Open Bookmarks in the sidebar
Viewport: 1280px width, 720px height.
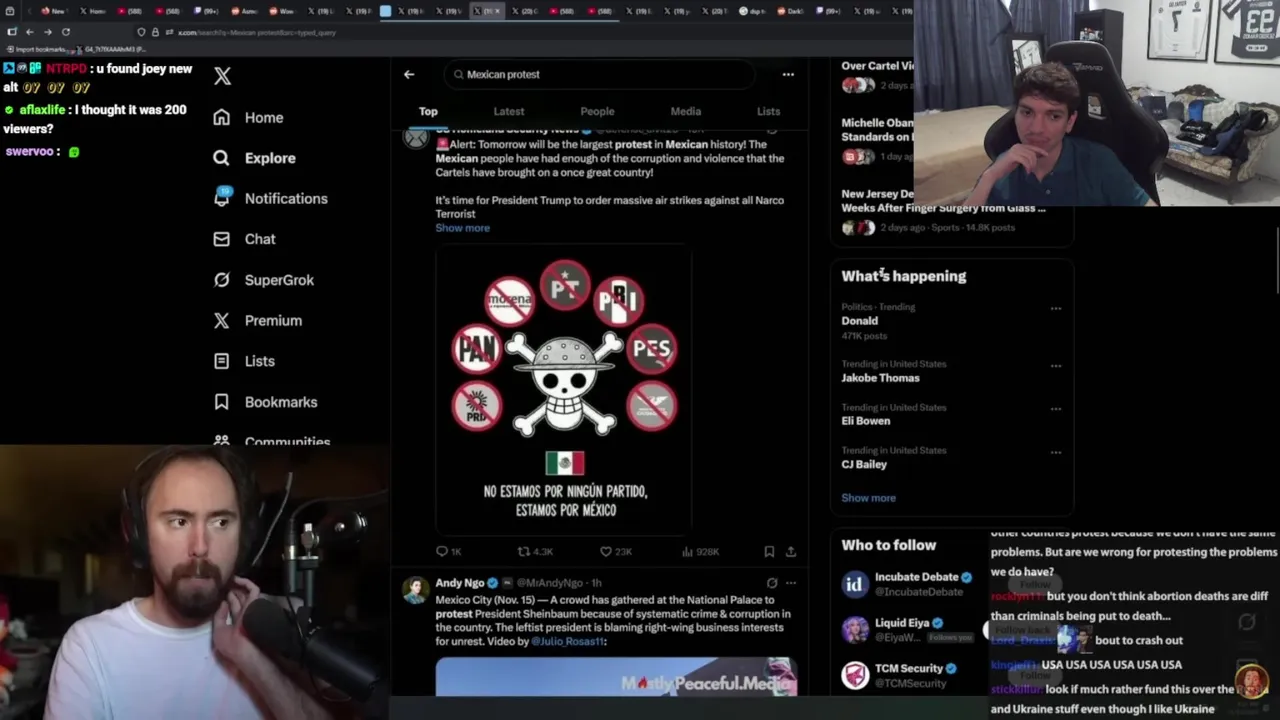(281, 402)
